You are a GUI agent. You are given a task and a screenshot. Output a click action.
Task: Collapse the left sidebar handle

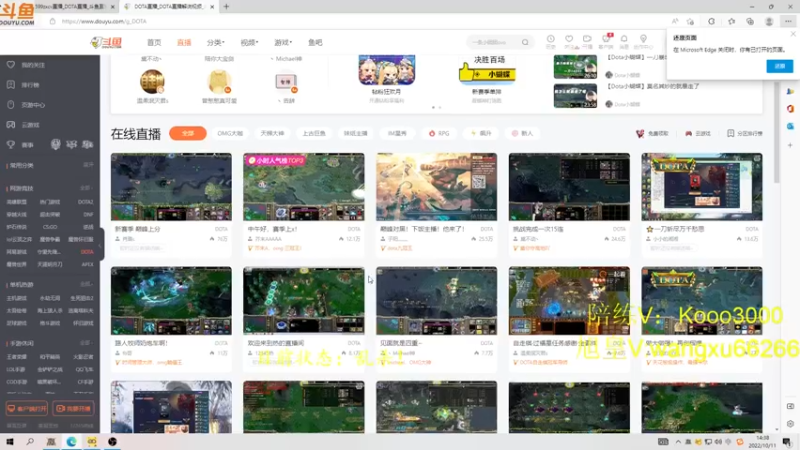[x=101, y=245]
